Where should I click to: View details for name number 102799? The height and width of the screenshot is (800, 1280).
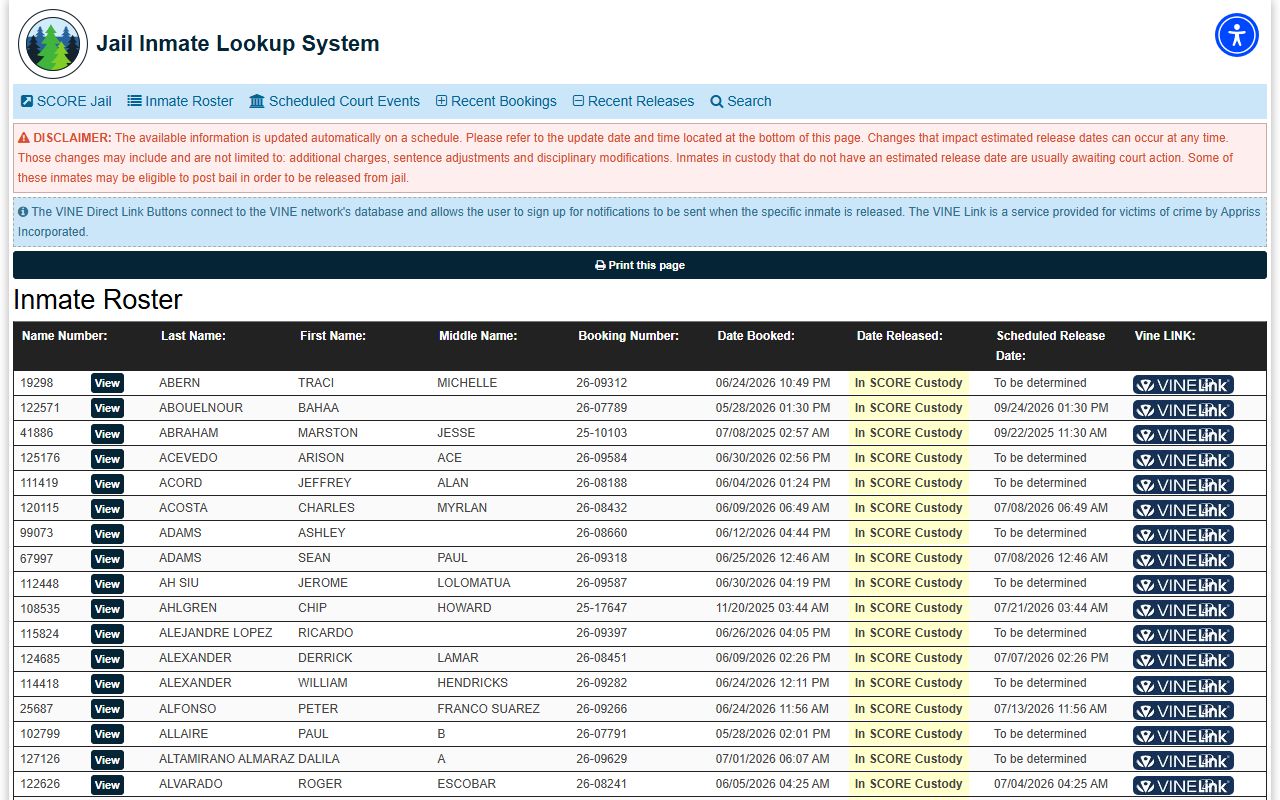[107, 734]
